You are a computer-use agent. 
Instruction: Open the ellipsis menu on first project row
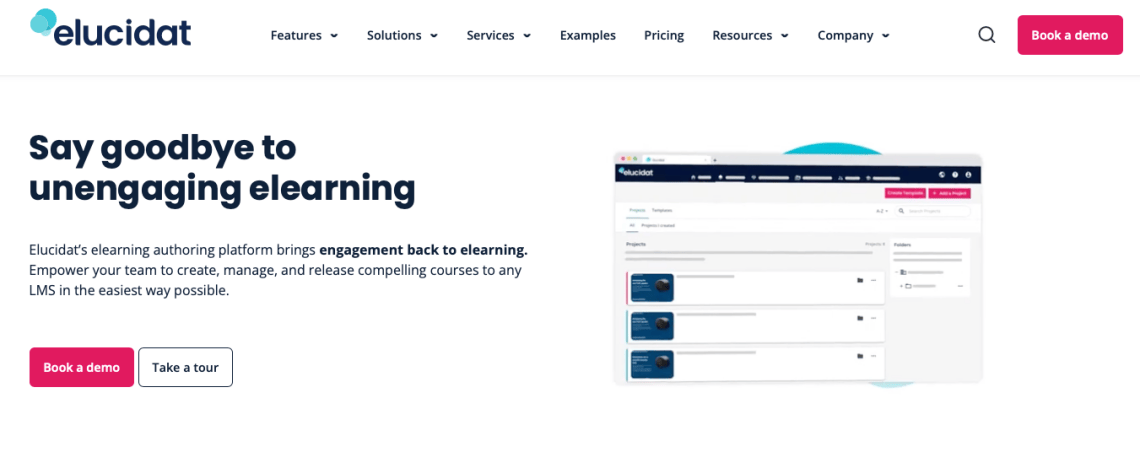pos(873,281)
